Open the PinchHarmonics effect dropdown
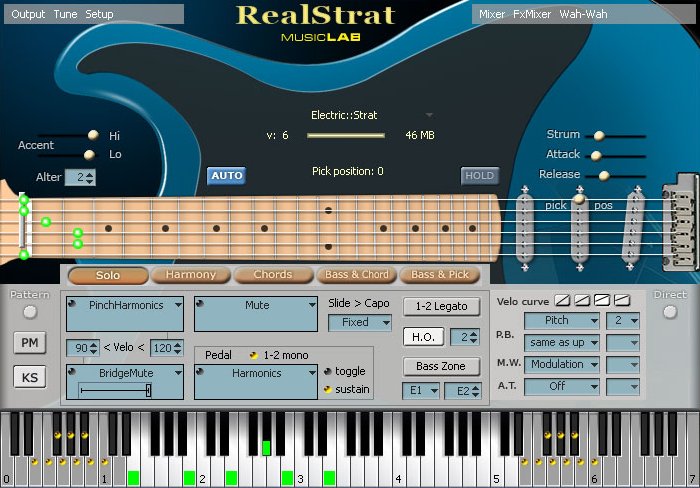The height and width of the screenshot is (488, 700). 178,305
